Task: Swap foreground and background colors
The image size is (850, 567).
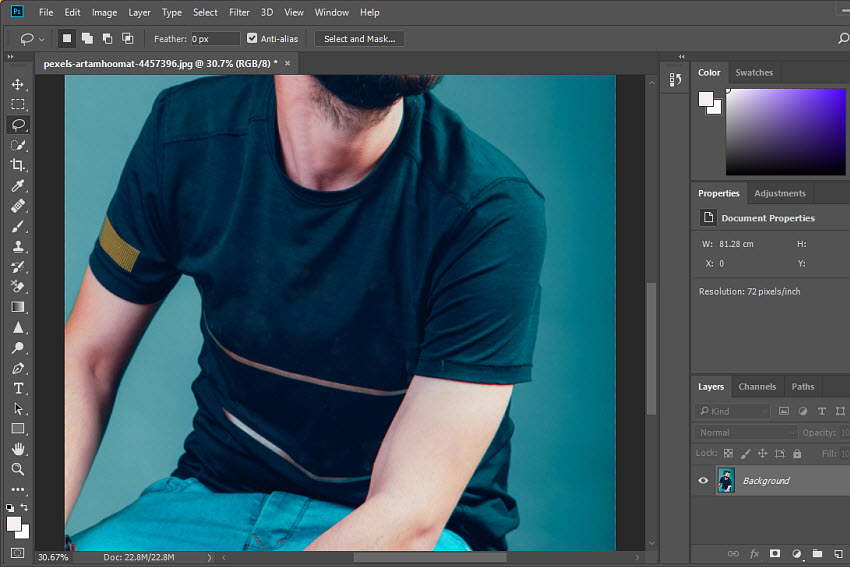Action: [24, 507]
